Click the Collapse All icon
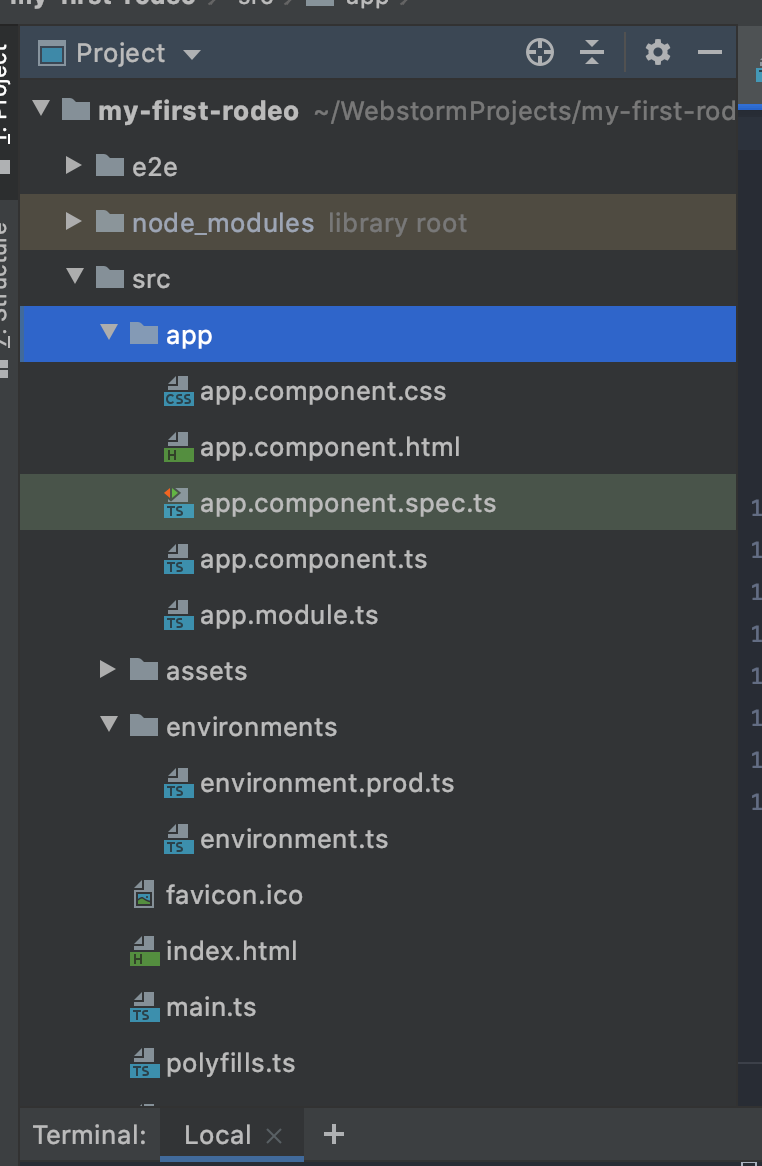The width and height of the screenshot is (762, 1166). click(592, 53)
